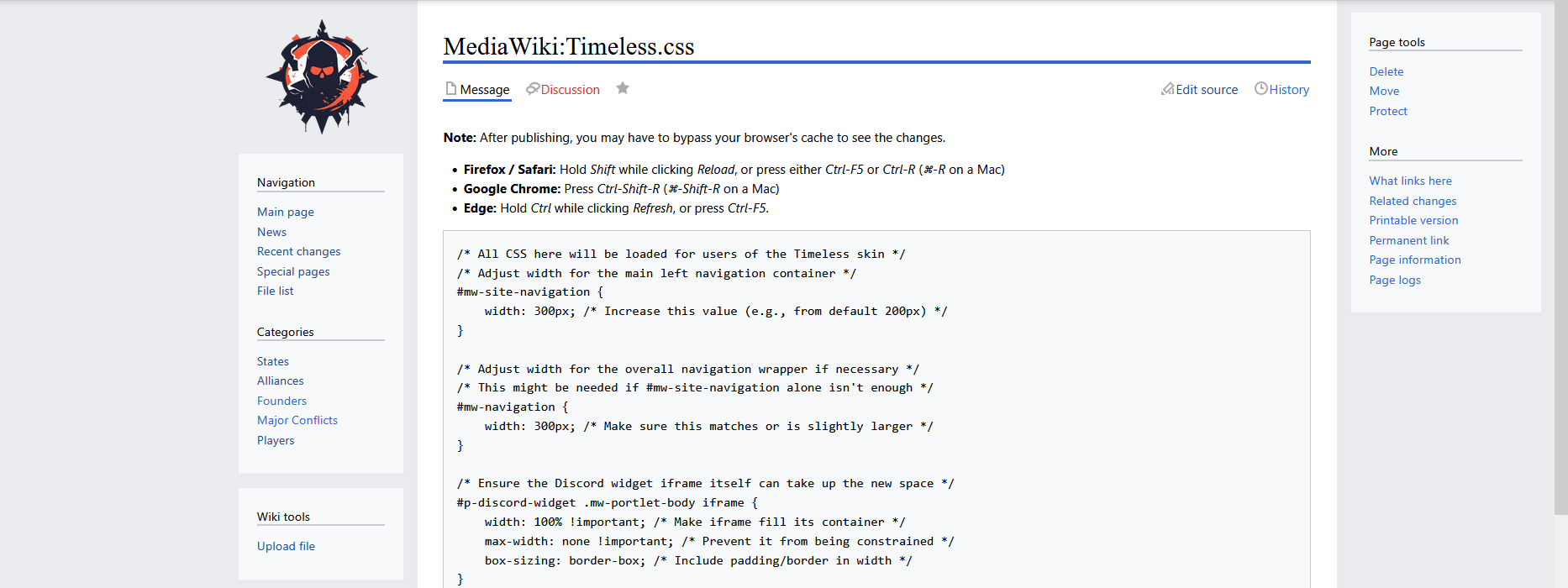Image resolution: width=1568 pixels, height=588 pixels.
Task: Click the watchlist star icon
Action: pyautogui.click(x=623, y=88)
